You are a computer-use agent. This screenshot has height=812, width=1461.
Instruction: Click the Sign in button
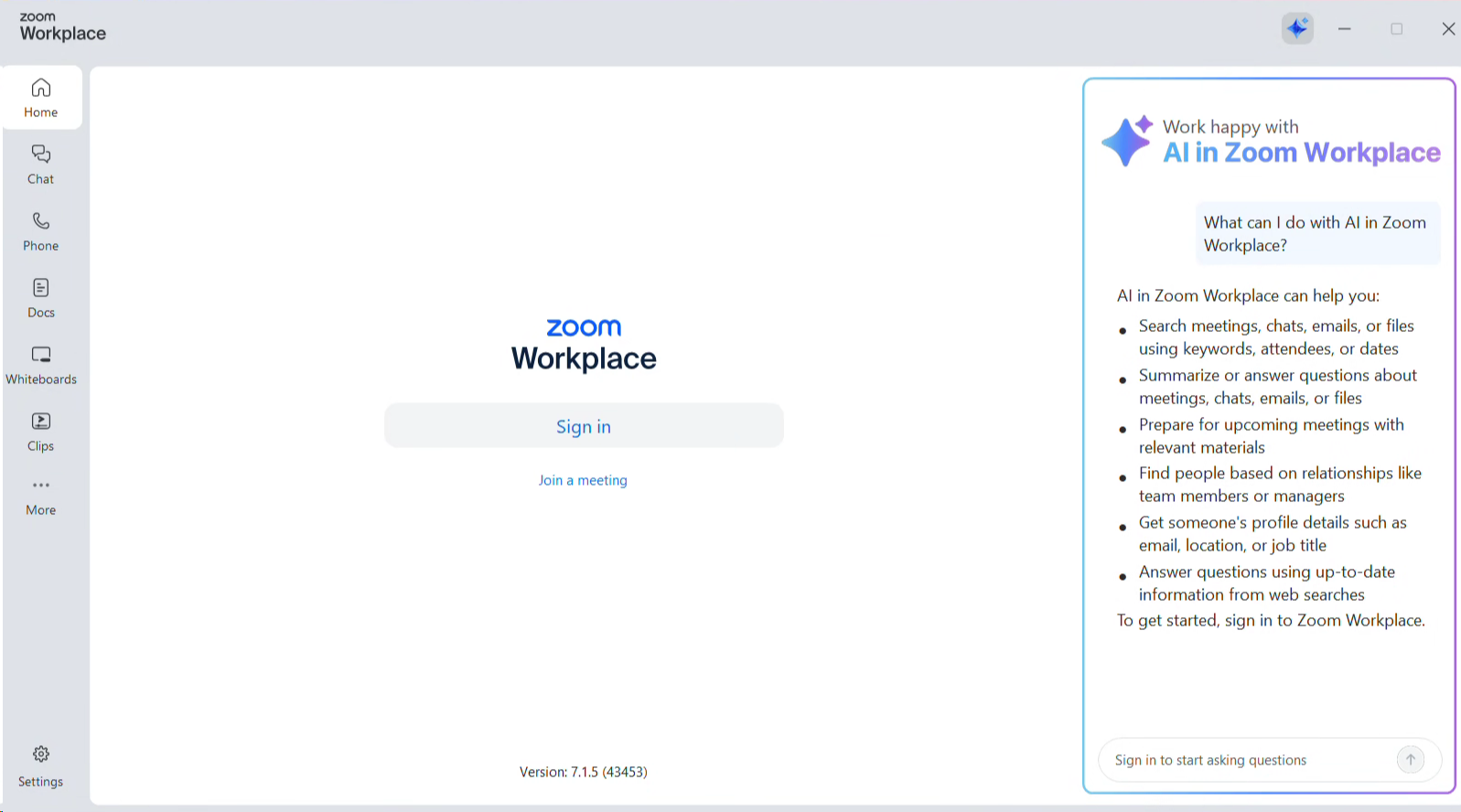point(584,426)
